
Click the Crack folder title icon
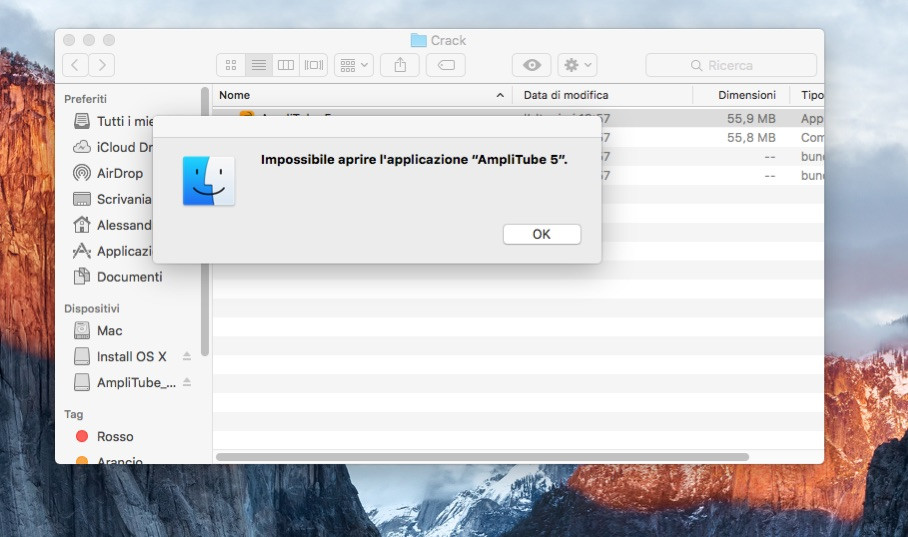pos(418,40)
